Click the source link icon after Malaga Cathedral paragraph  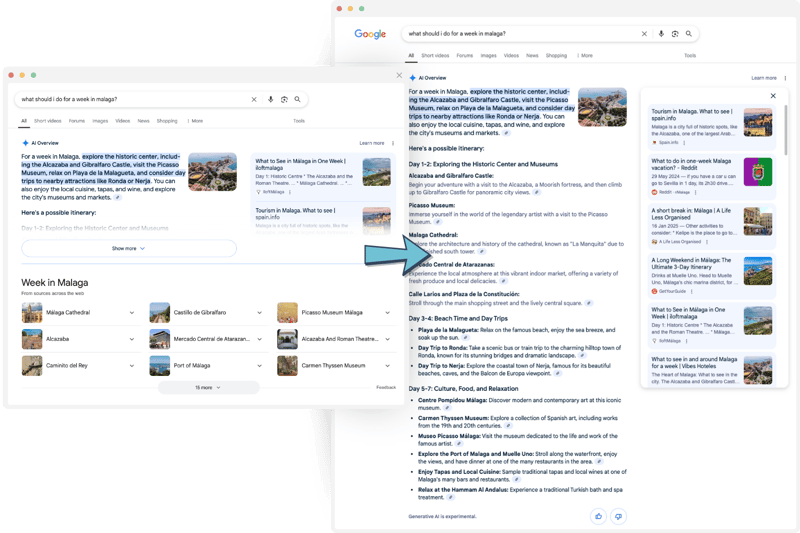pyautogui.click(x=482, y=251)
